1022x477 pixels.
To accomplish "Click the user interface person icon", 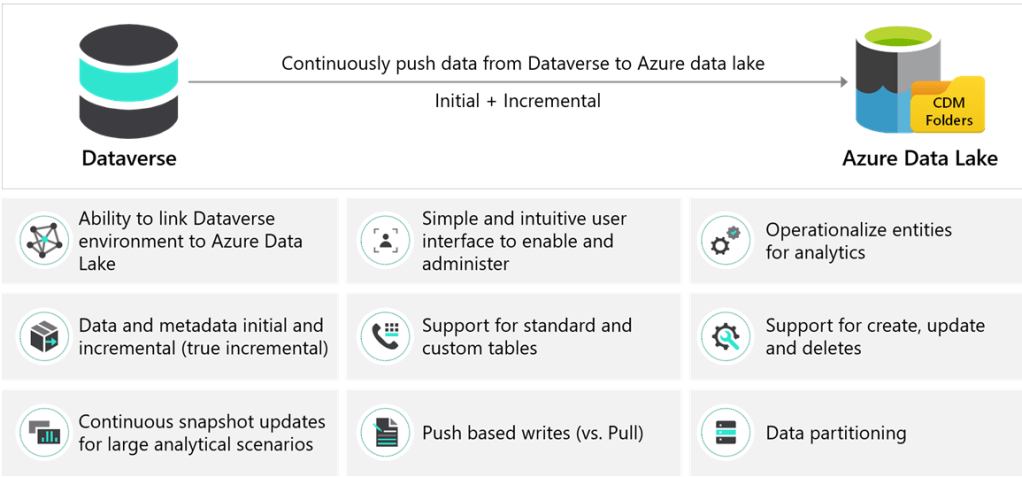I will click(x=384, y=241).
